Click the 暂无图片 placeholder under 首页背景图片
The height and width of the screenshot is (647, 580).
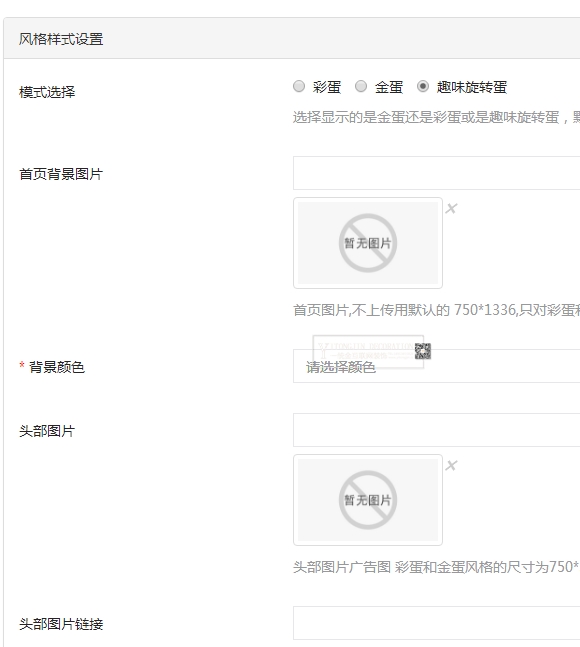tap(368, 243)
